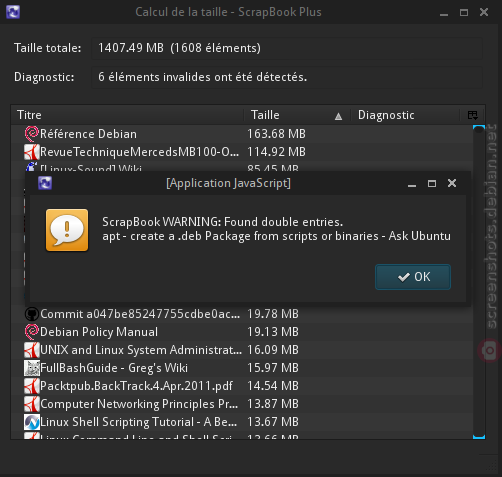The width and height of the screenshot is (502, 477).
Task: Open the column picker icon in the list header
Action: [x=472, y=115]
